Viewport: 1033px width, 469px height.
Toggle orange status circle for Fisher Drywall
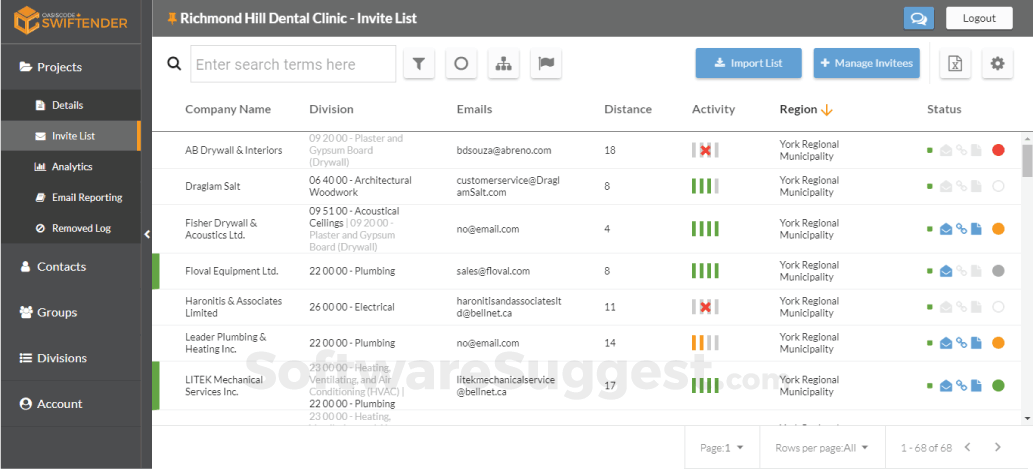tap(997, 229)
